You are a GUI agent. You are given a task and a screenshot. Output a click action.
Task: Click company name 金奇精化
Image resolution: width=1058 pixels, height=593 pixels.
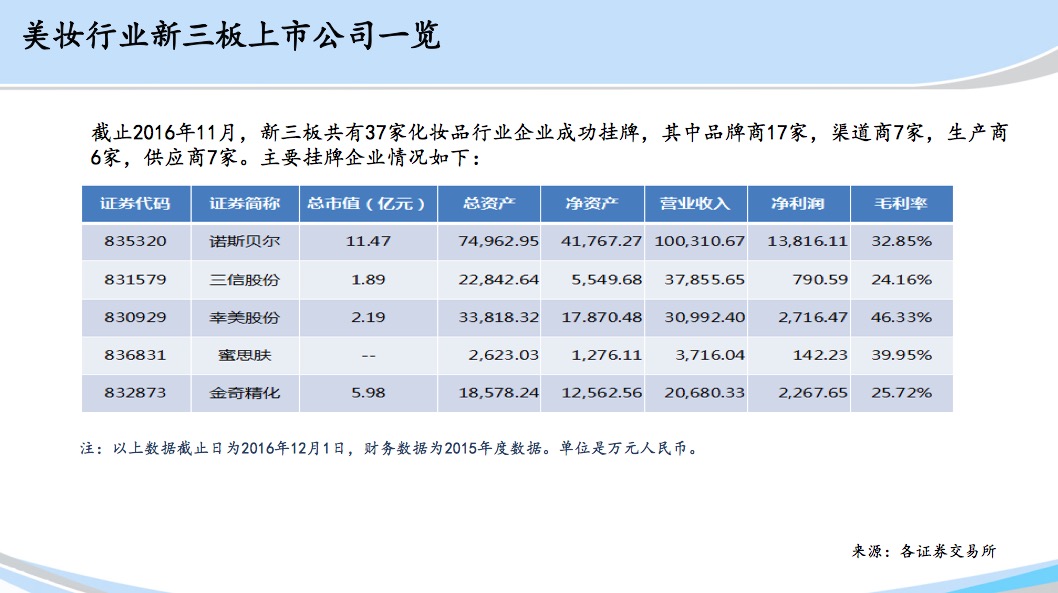click(x=244, y=393)
